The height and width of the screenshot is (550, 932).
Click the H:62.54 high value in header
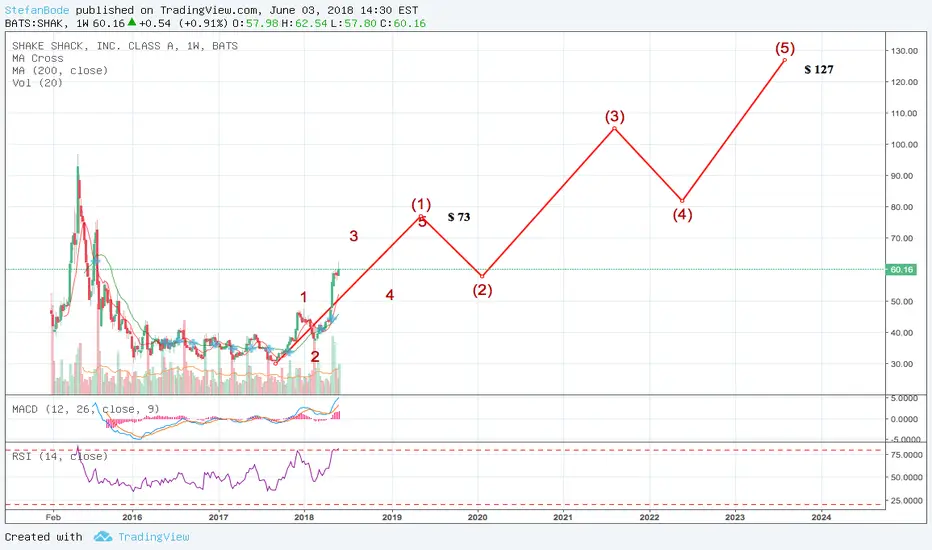click(304, 23)
